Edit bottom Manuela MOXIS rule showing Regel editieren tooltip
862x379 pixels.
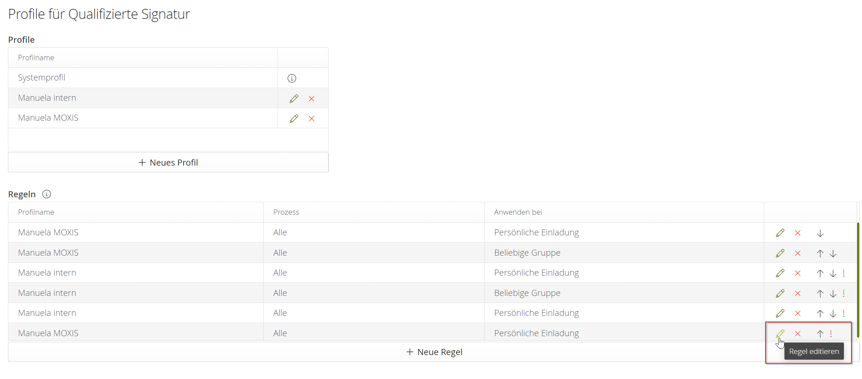pyautogui.click(x=780, y=333)
